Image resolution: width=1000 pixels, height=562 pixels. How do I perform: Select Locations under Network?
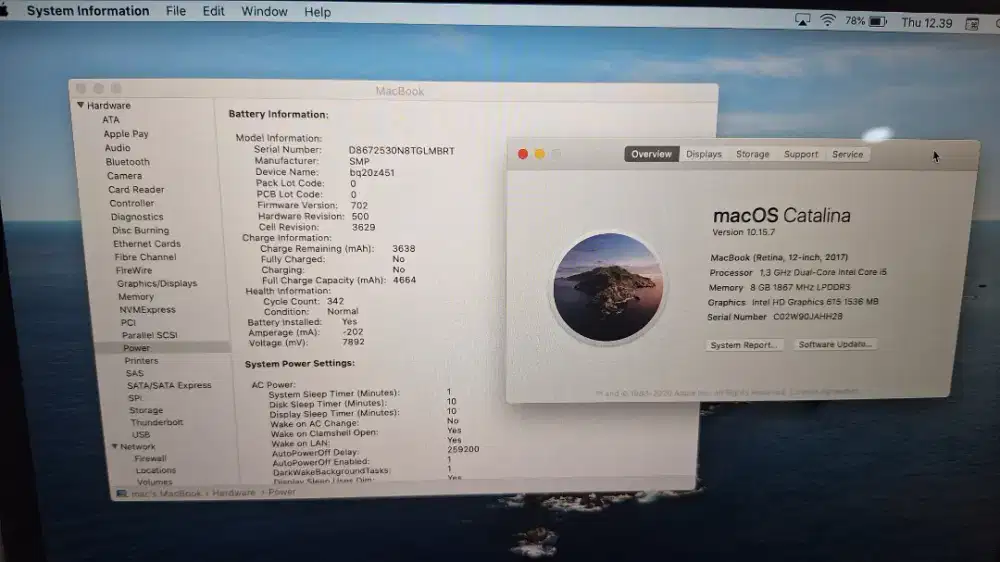156,470
